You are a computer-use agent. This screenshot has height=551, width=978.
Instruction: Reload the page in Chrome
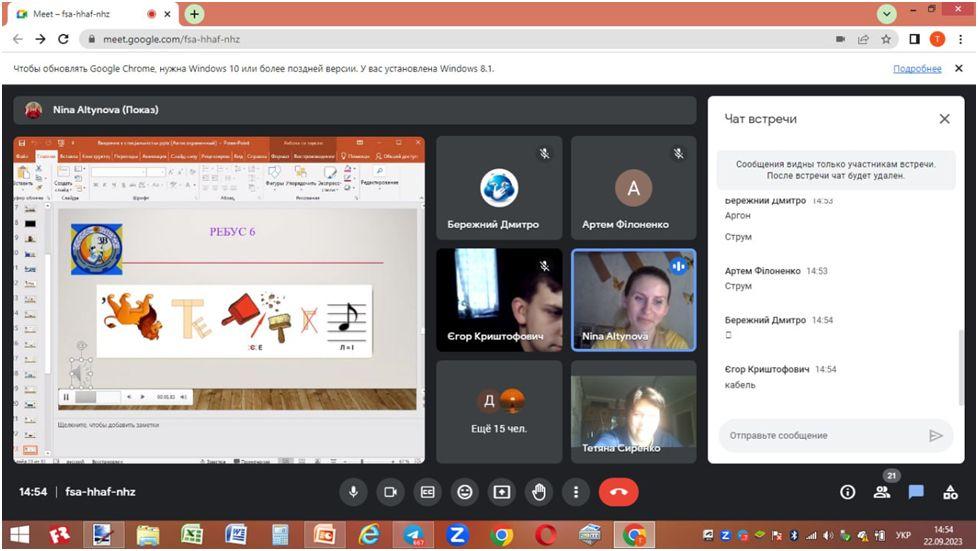click(x=63, y=39)
